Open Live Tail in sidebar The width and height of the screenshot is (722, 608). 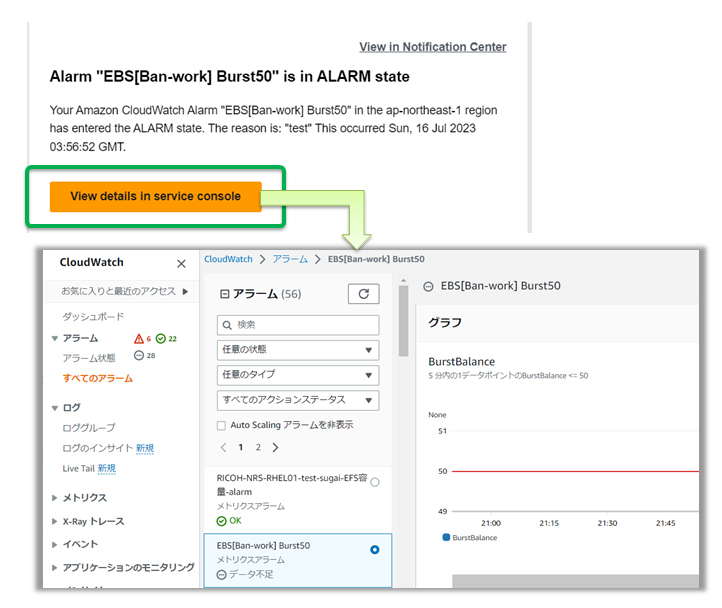pos(78,468)
